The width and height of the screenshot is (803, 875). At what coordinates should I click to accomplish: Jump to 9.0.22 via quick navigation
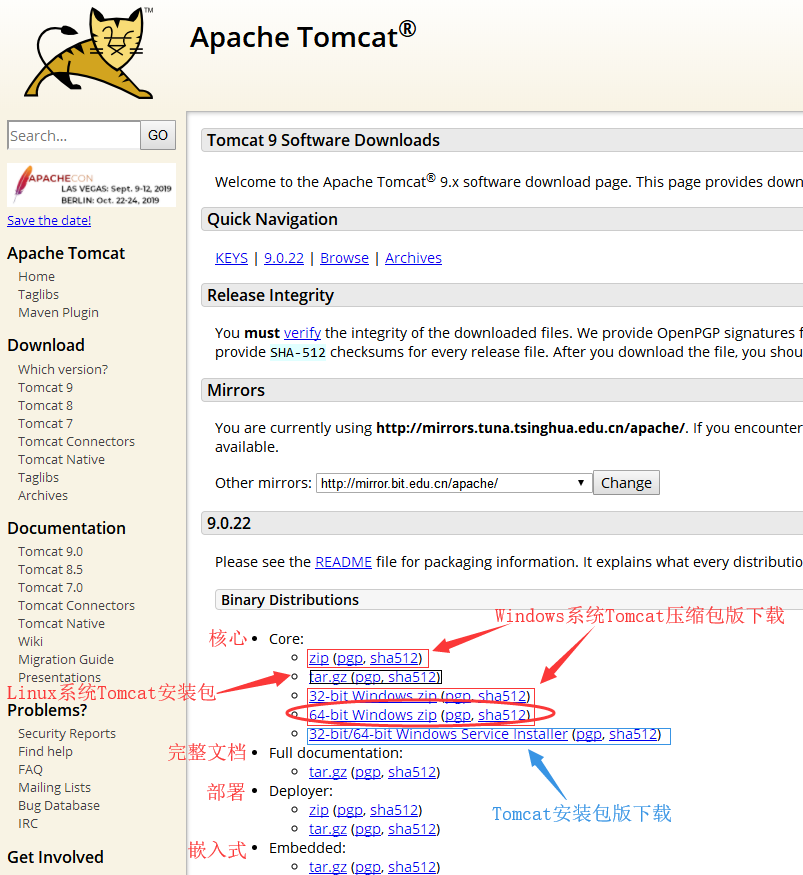[x=284, y=258]
